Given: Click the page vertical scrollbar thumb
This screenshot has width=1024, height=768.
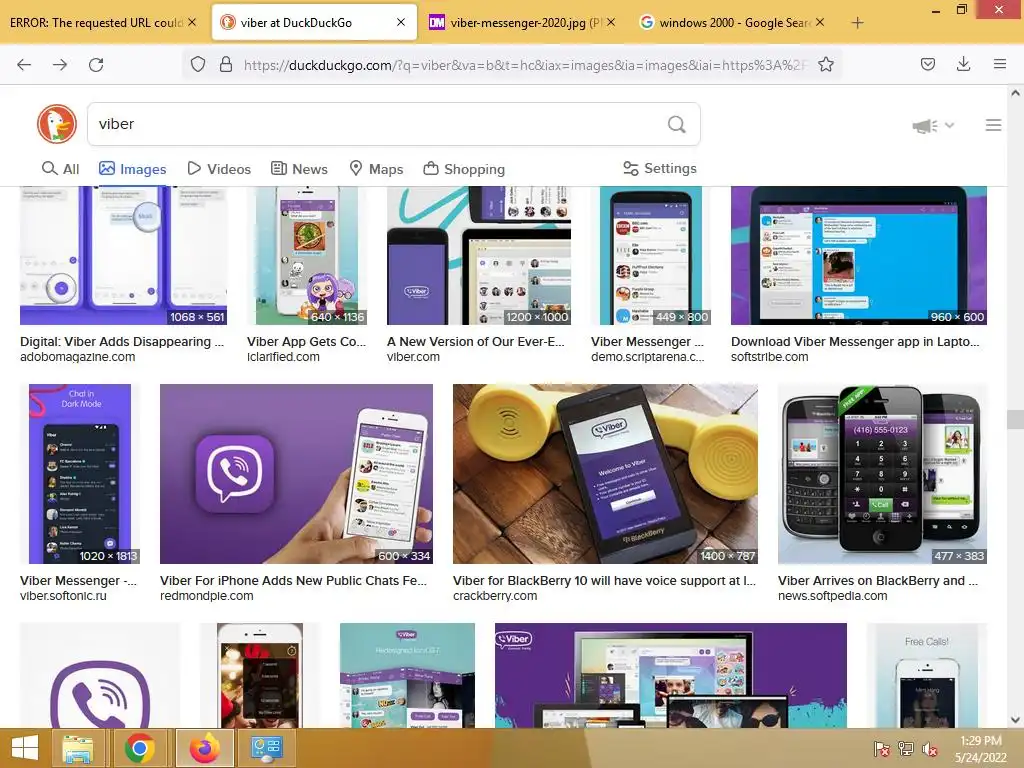Looking at the screenshot, I should pyautogui.click(x=1015, y=419).
